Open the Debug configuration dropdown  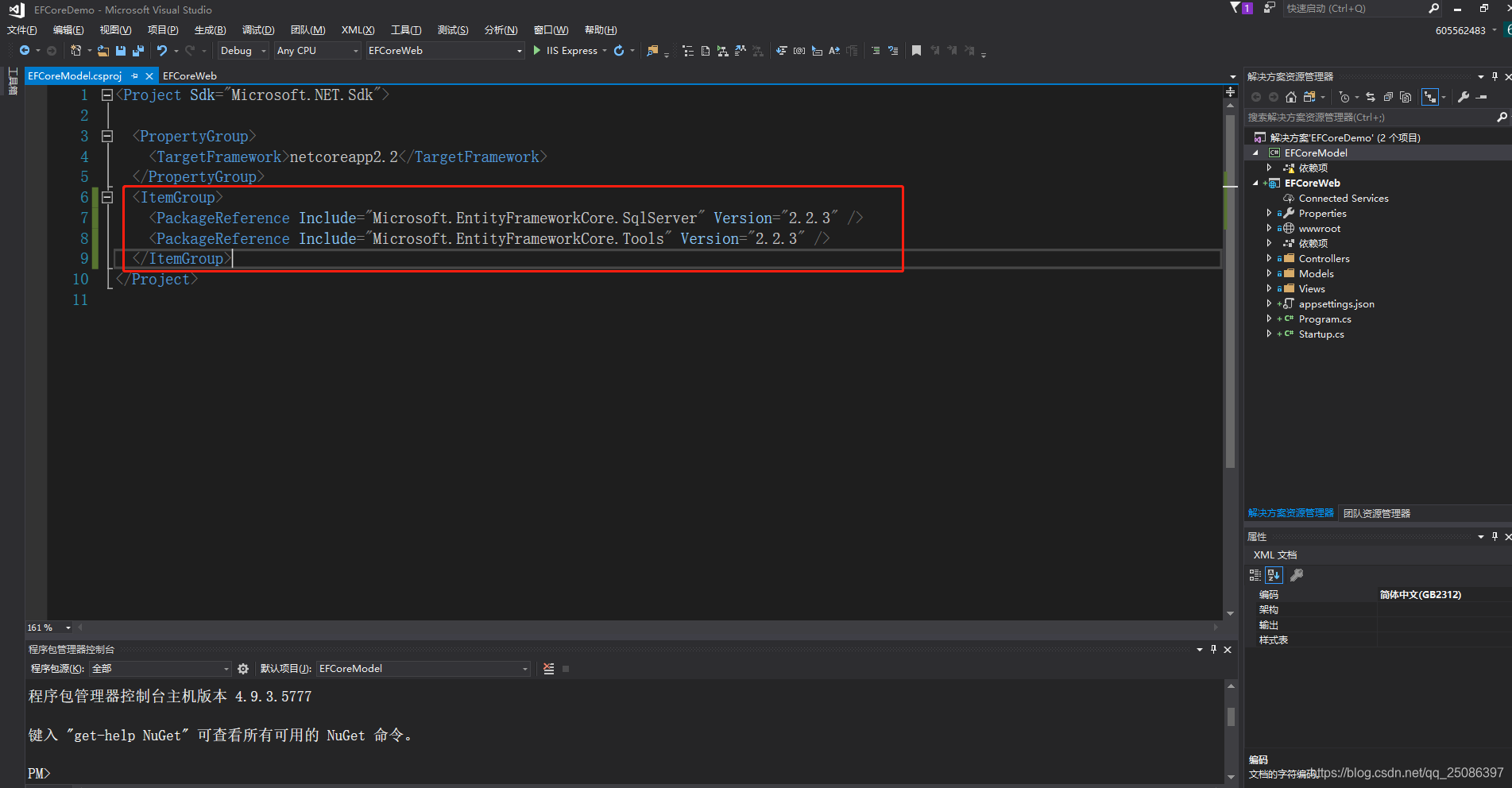[x=243, y=51]
